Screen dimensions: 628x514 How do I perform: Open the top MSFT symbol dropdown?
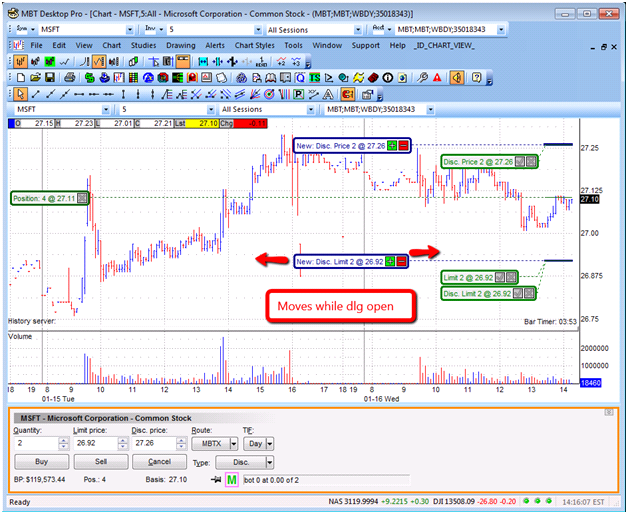pyautogui.click(x=130, y=30)
